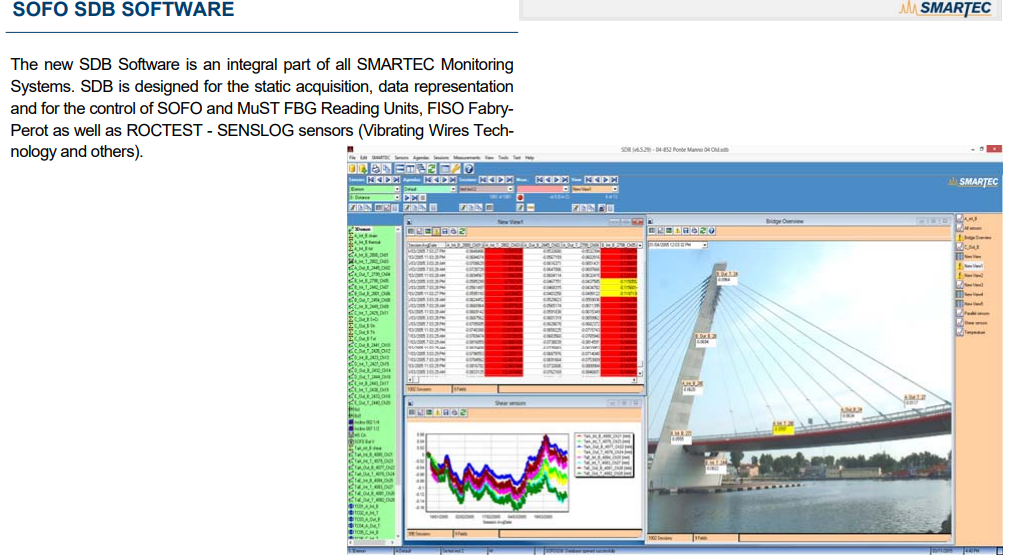Click yellow sensor label on bridge deck

click(x=783, y=427)
